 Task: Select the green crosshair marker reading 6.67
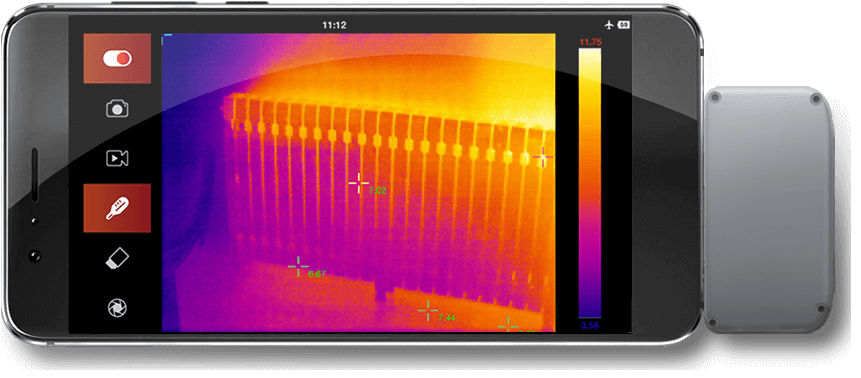coord(298,266)
